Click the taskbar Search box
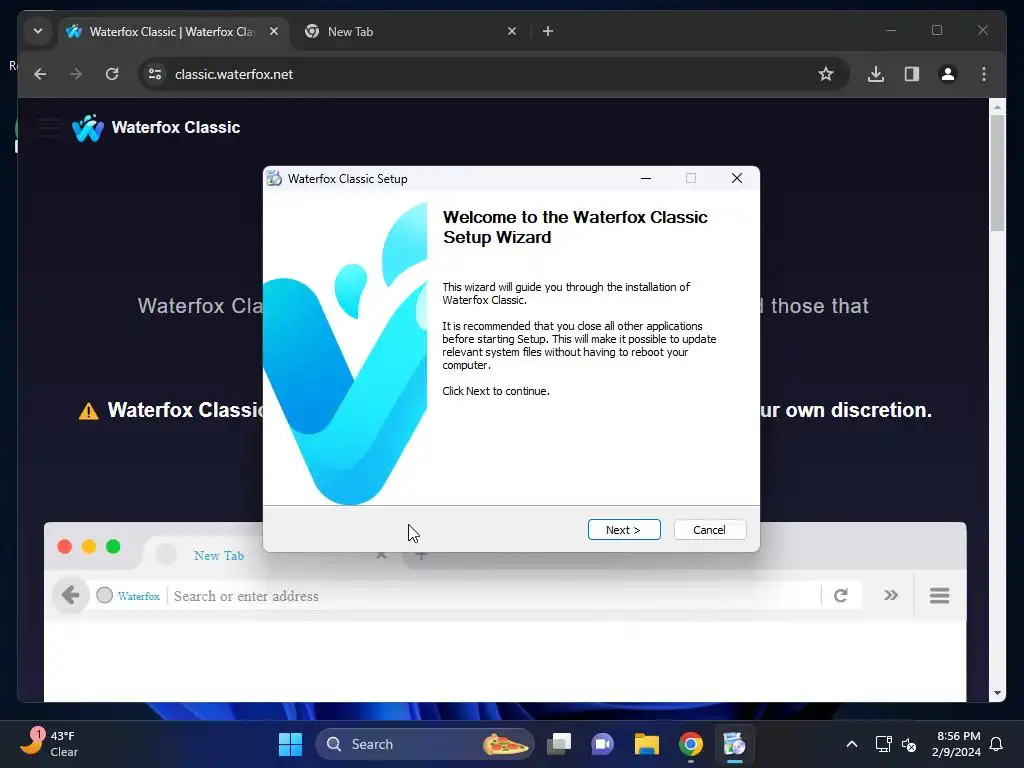This screenshot has width=1024, height=768. (424, 744)
